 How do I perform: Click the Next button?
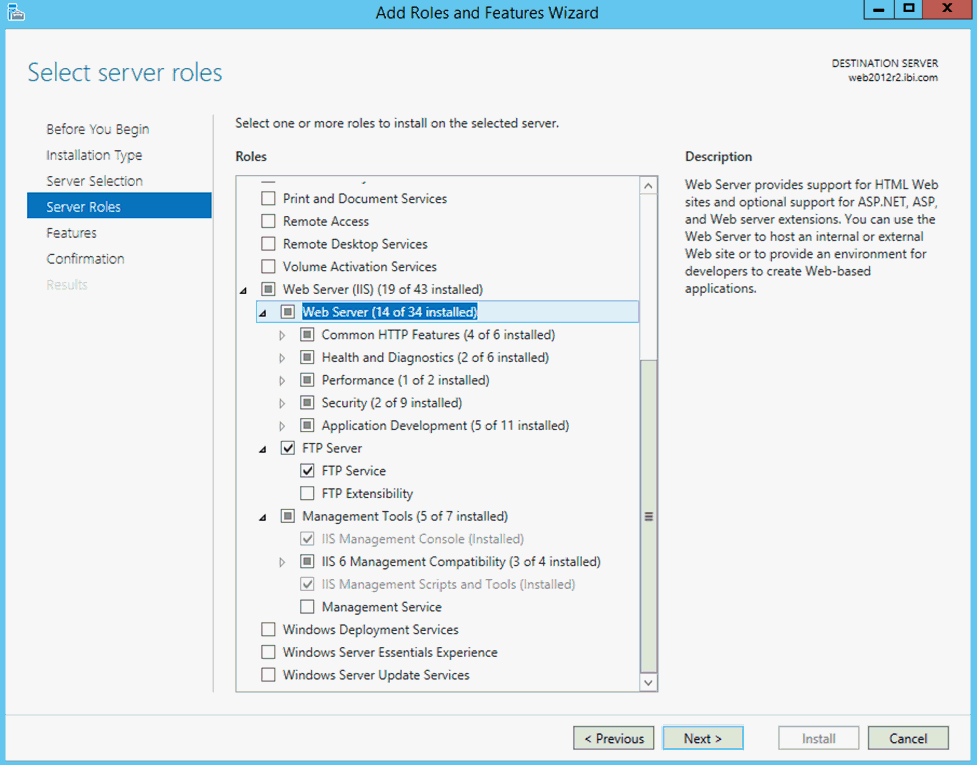click(x=703, y=738)
